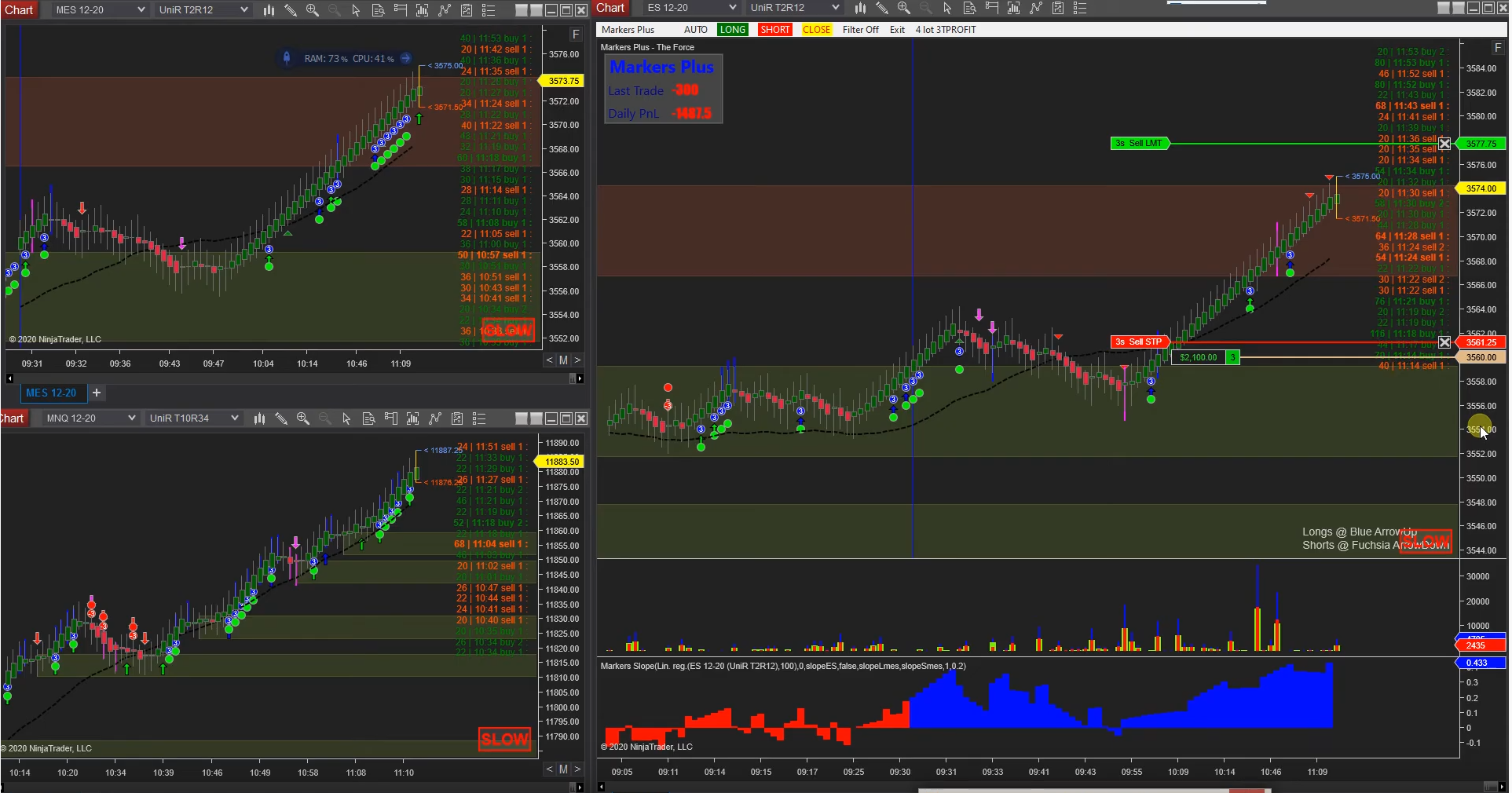Screen dimensions: 1512x793
Task: Open the MNQ 12-20 instrument dropdown
Action: 90,418
